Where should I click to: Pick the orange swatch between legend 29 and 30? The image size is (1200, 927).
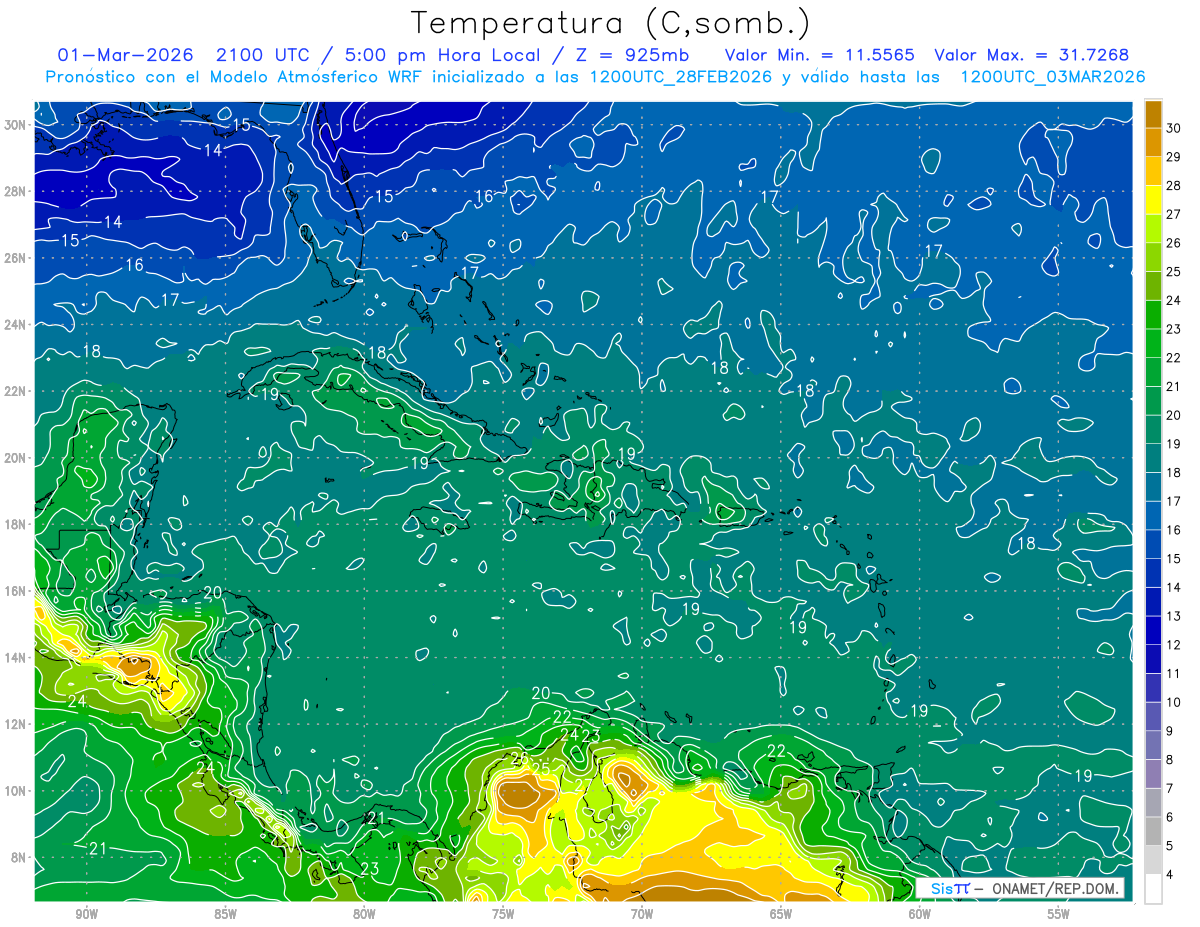tap(1153, 142)
